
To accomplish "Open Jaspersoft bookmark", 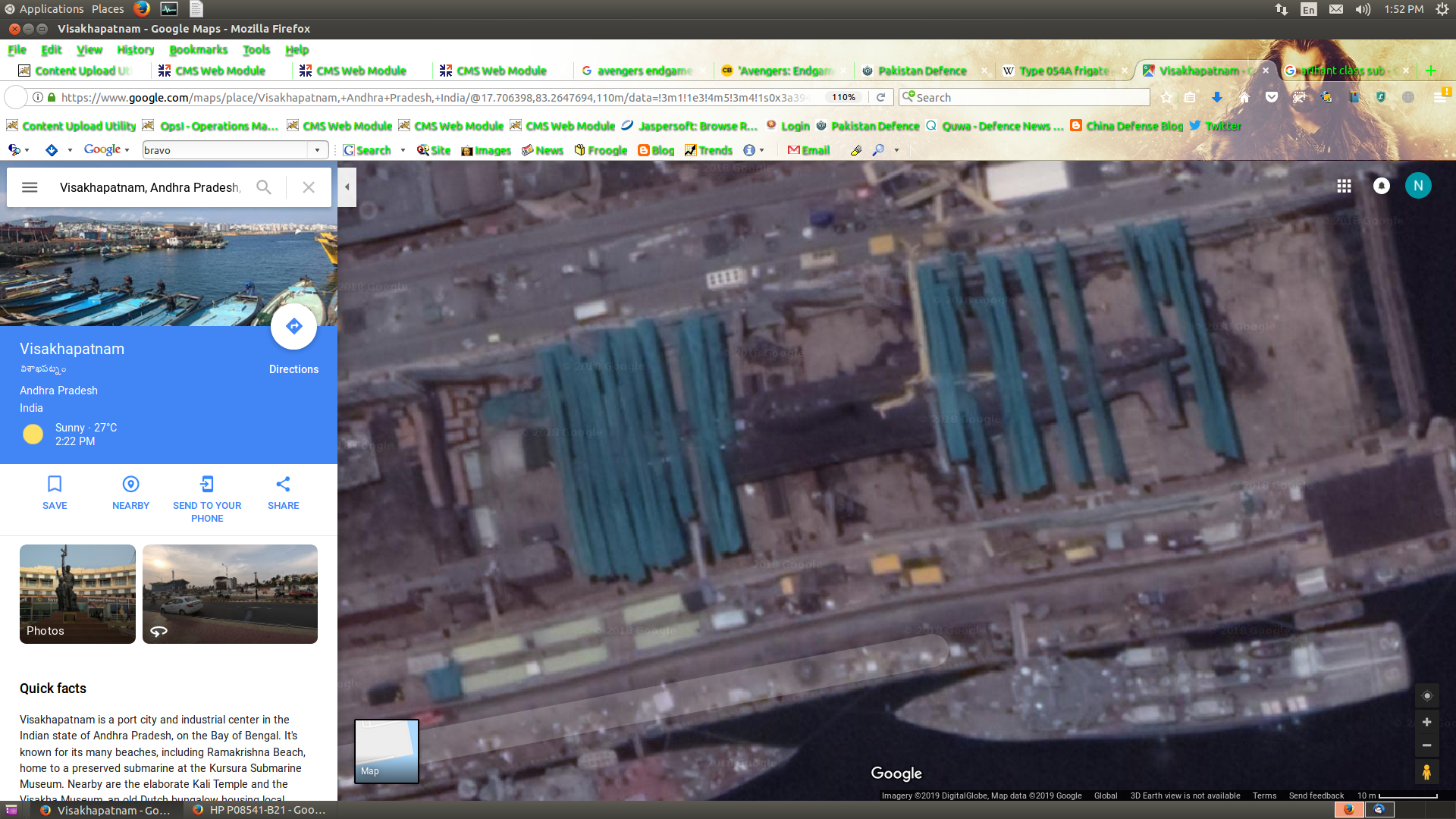I will point(689,126).
